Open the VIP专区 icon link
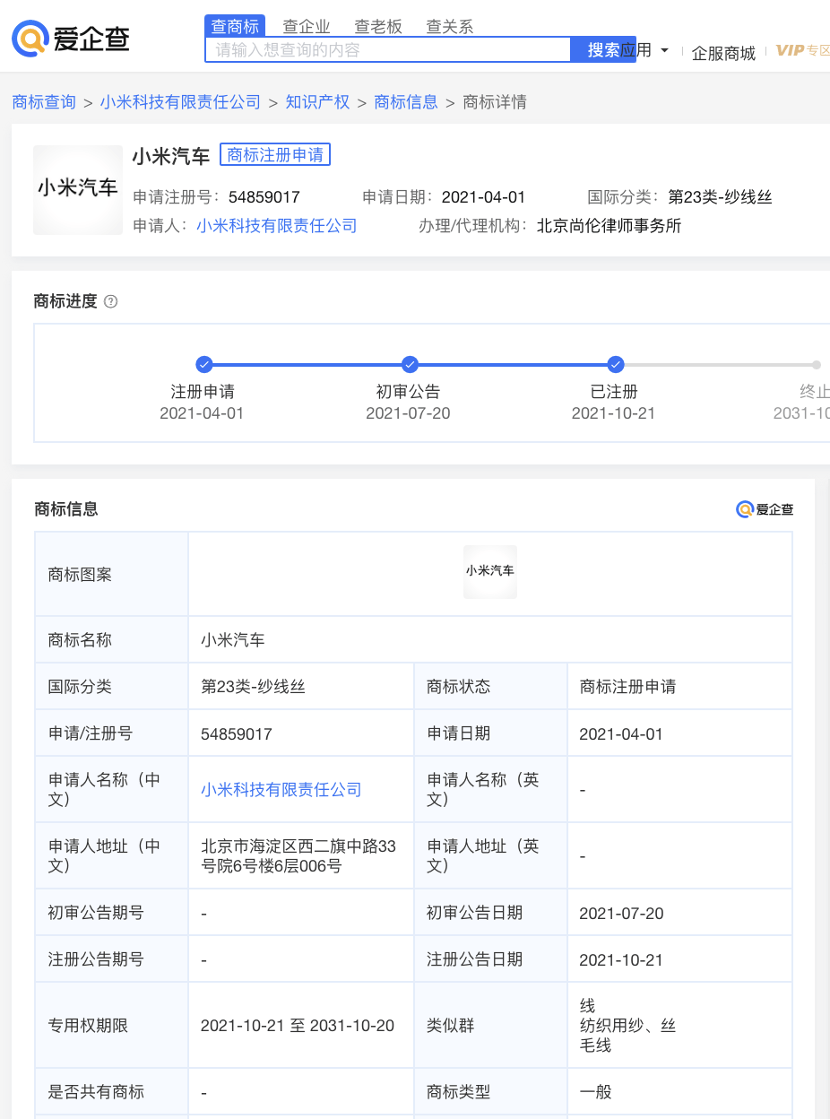Screen dimensions: 830x1120 802,51
